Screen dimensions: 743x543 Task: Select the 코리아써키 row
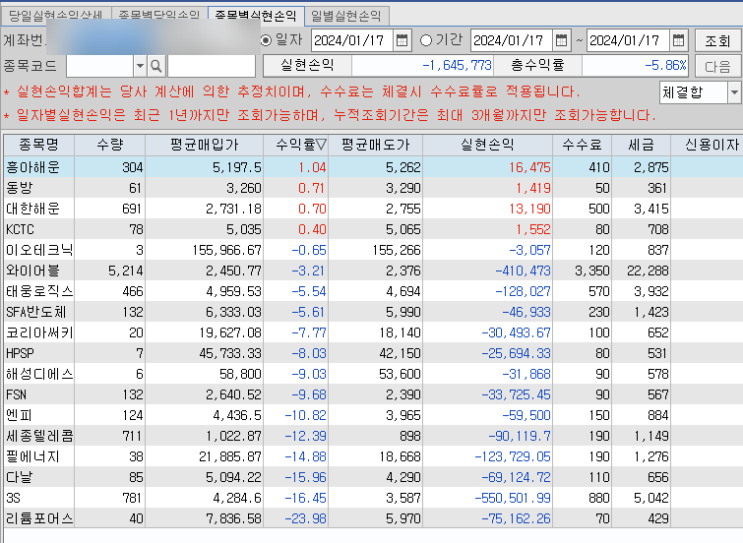pyautogui.click(x=373, y=333)
